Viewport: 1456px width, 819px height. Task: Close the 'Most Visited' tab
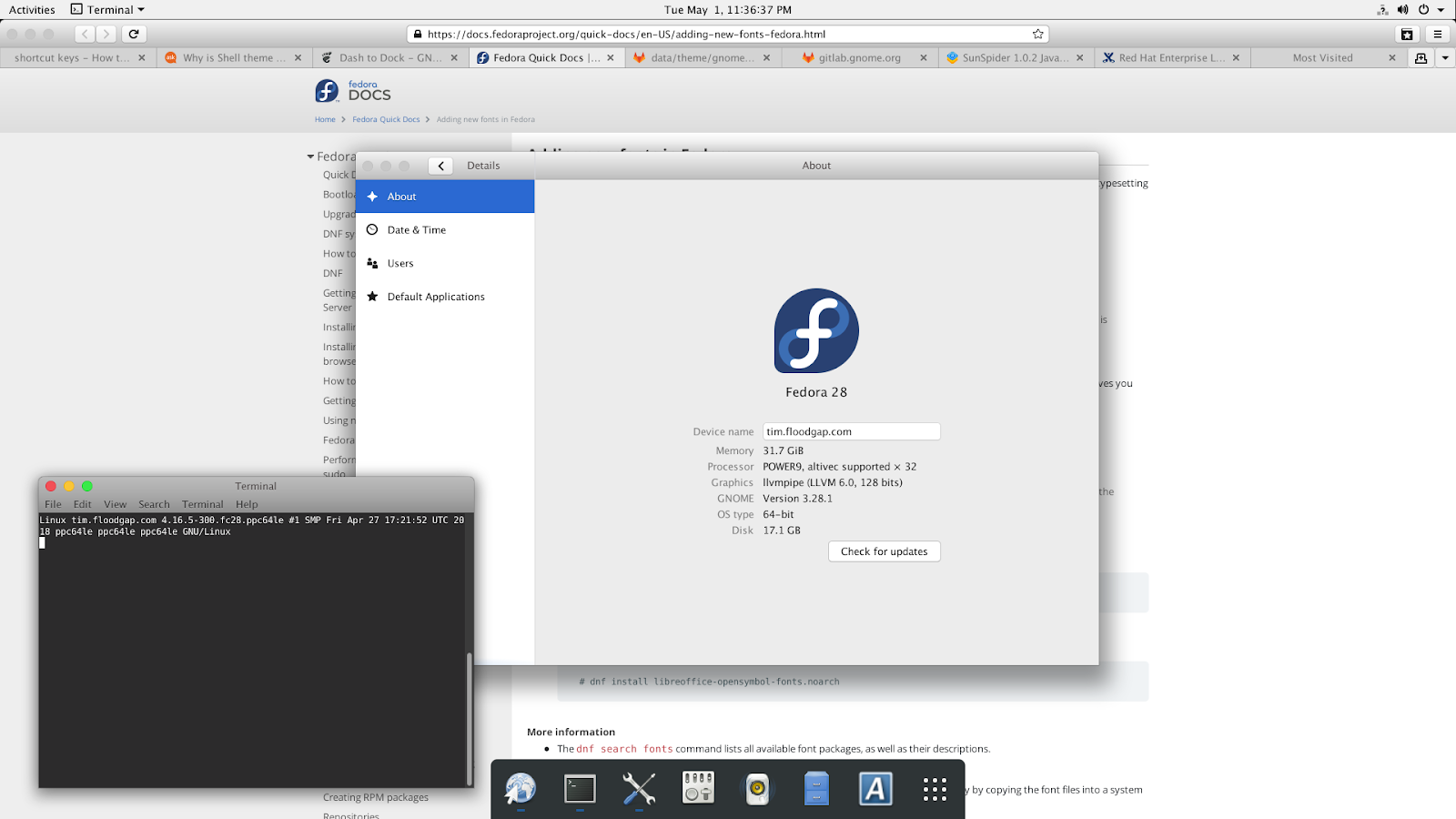coord(1392,57)
